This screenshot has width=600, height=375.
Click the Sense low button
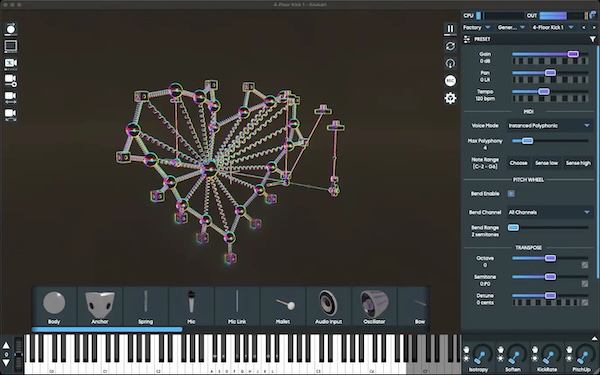click(x=546, y=163)
